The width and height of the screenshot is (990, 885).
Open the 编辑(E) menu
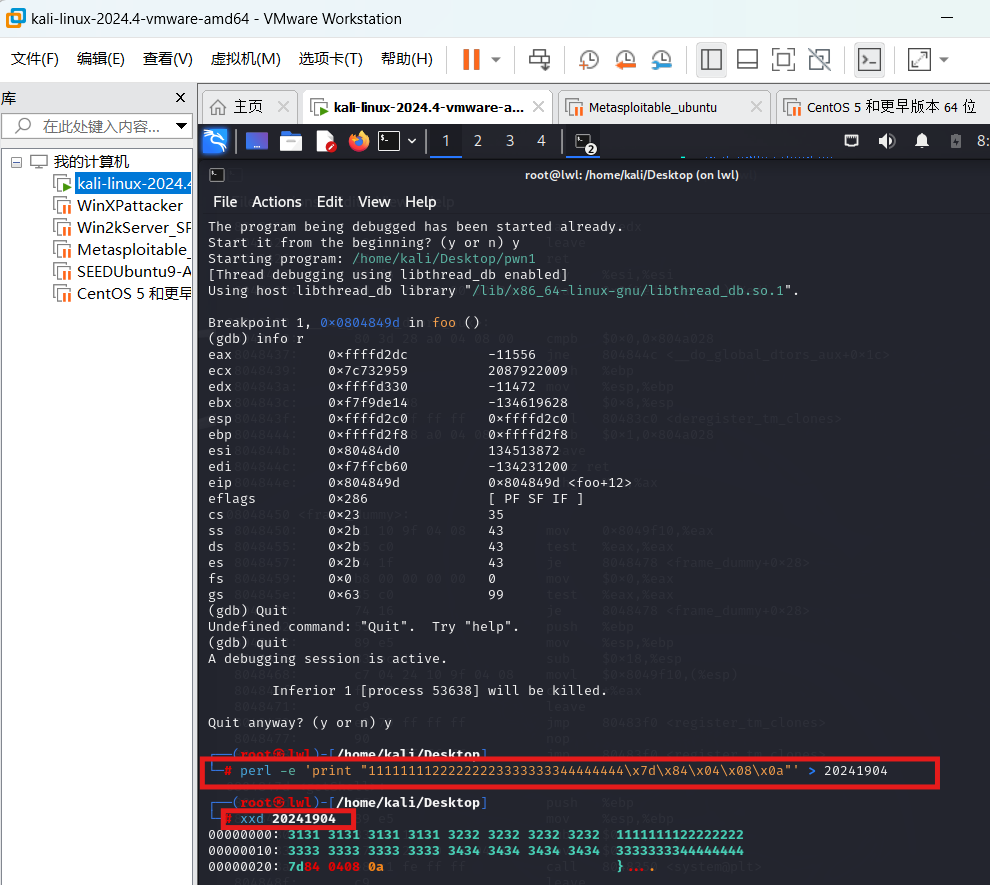100,59
